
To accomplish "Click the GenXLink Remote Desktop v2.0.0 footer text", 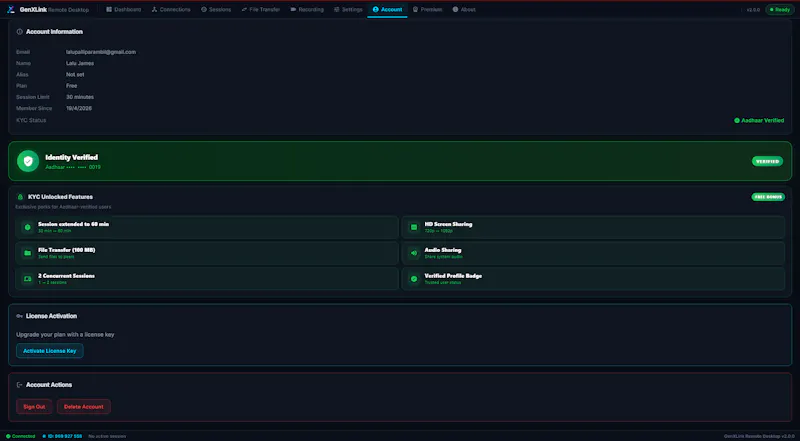I will pyautogui.click(x=759, y=436).
